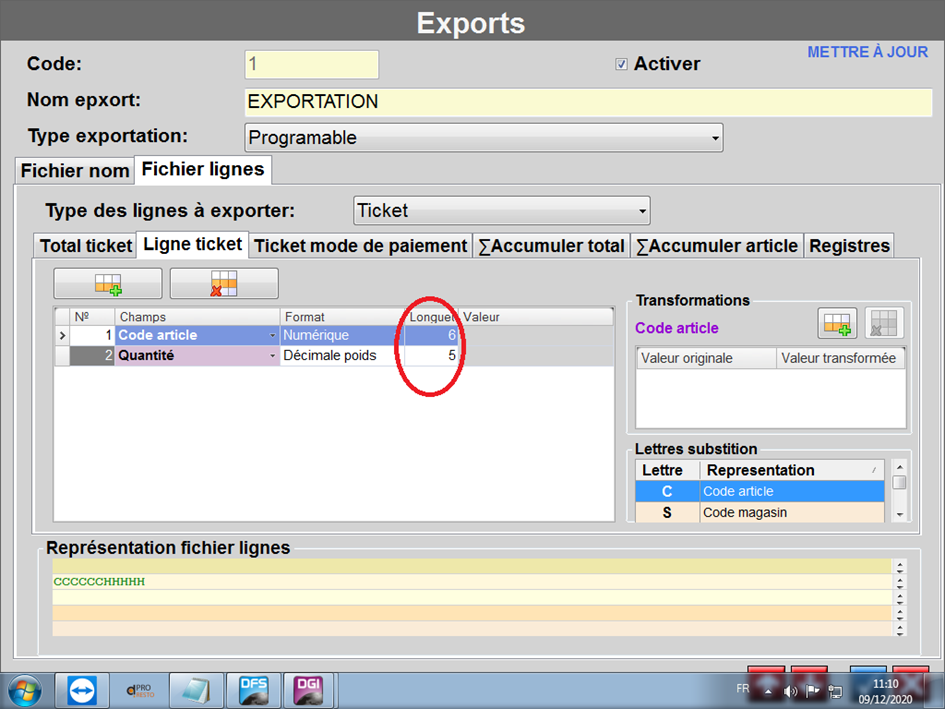Image resolution: width=945 pixels, height=709 pixels.
Task: Select the Ticket mode de paiement tab
Action: [x=361, y=245]
